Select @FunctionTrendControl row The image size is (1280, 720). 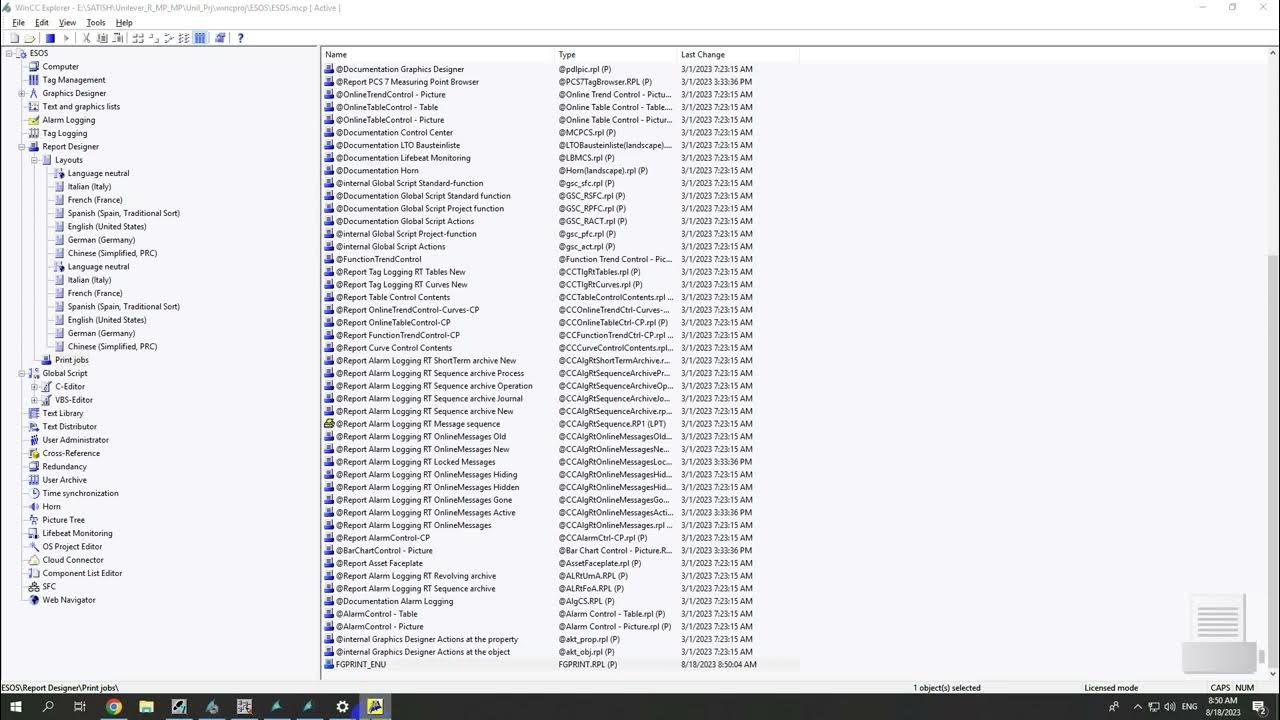click(560, 259)
